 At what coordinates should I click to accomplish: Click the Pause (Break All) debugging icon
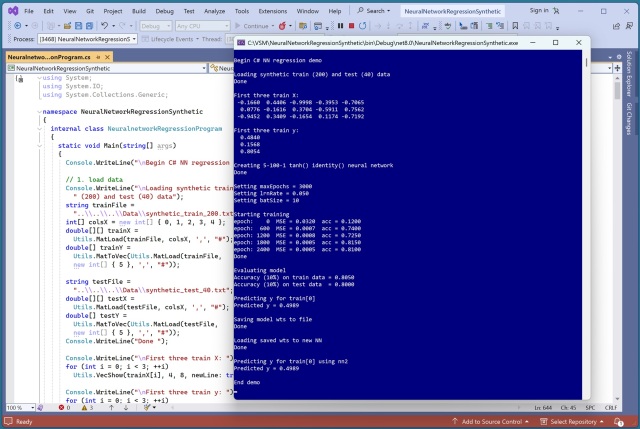click(x=340, y=26)
